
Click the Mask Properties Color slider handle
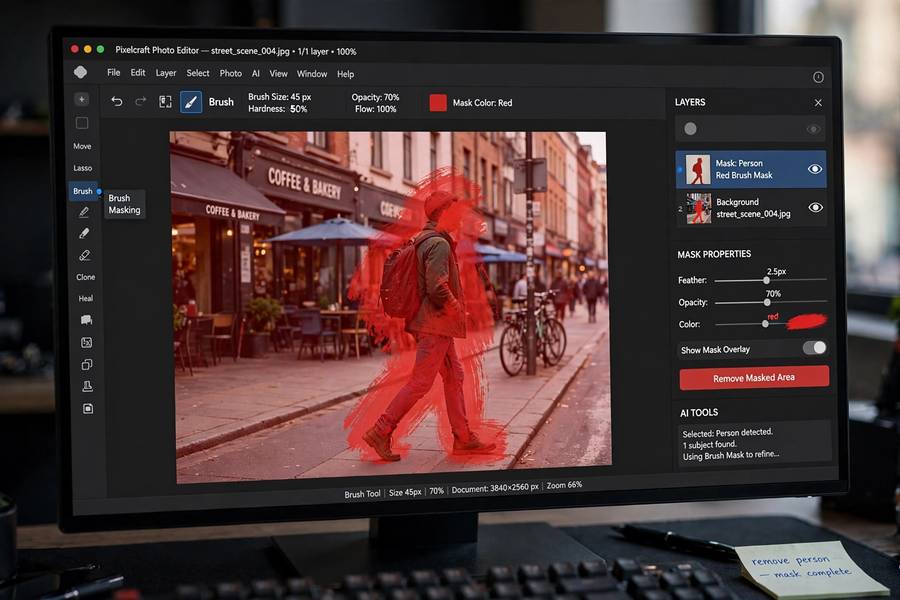pos(765,324)
